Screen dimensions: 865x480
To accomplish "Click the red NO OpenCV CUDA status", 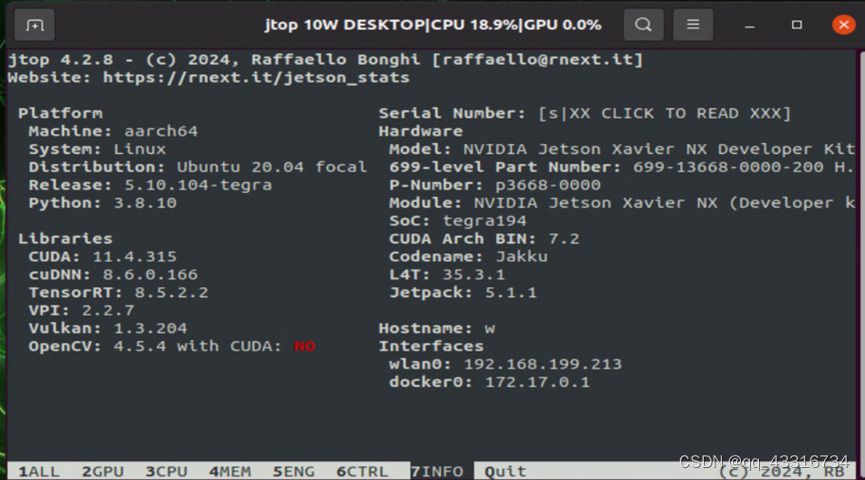I will 305,346.
